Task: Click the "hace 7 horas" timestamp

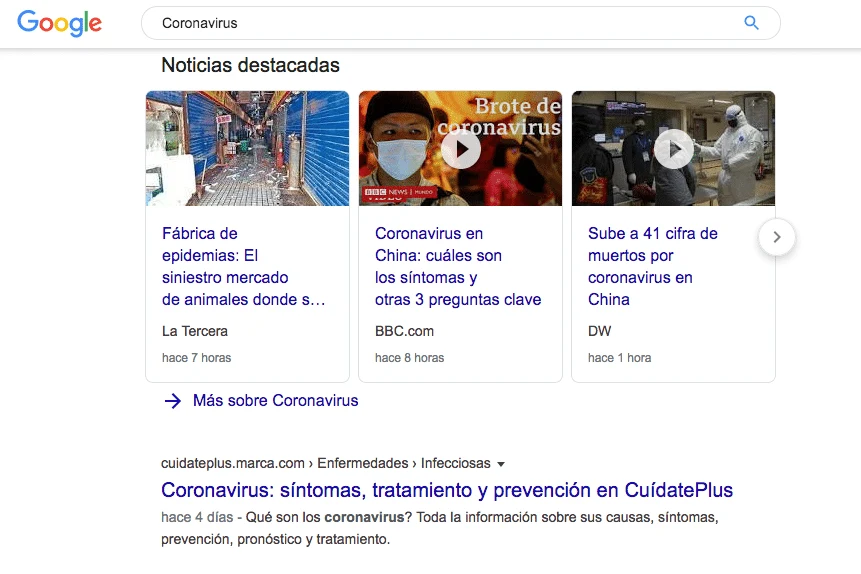Action: point(197,358)
